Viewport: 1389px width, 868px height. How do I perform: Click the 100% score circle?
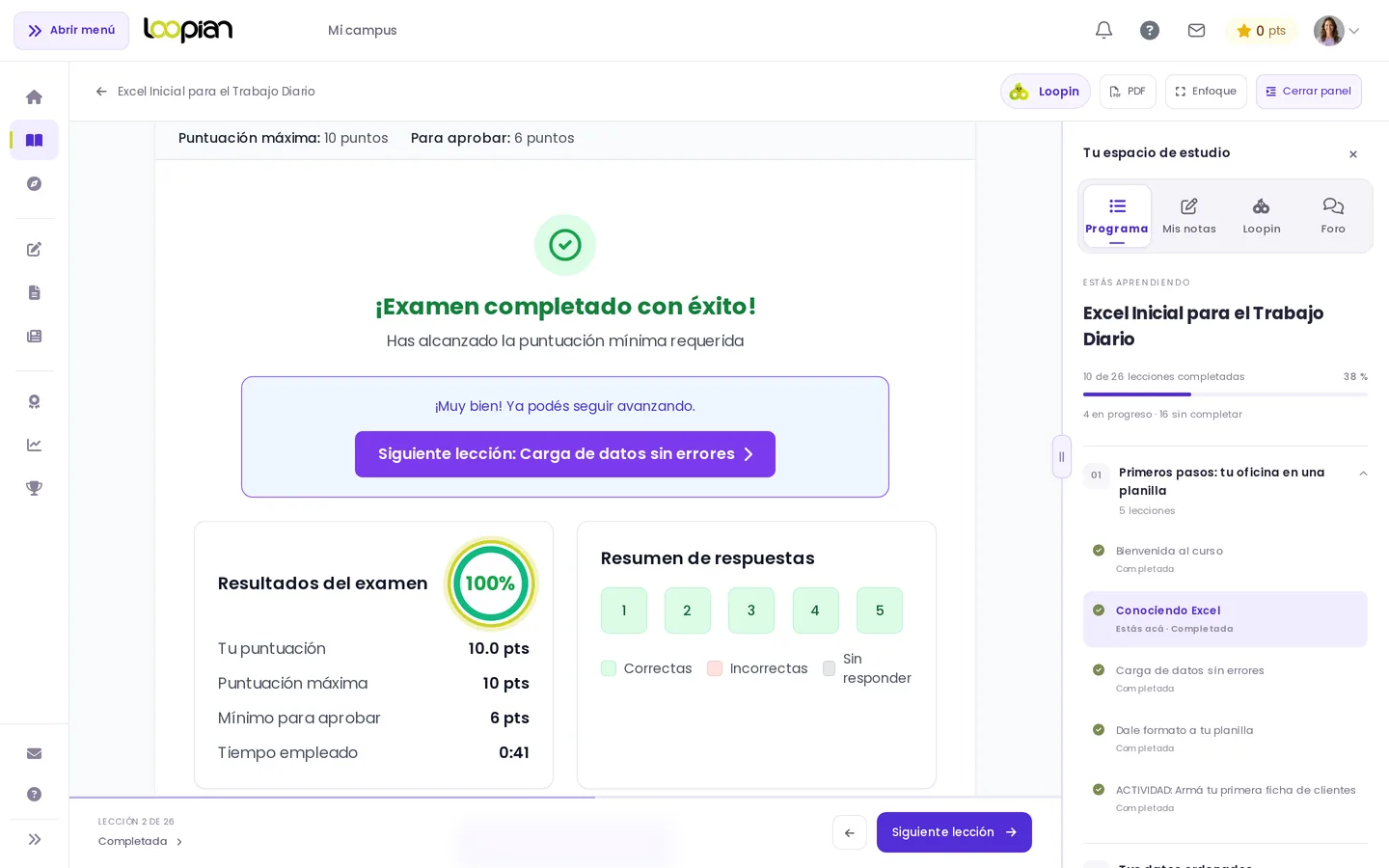490,583
